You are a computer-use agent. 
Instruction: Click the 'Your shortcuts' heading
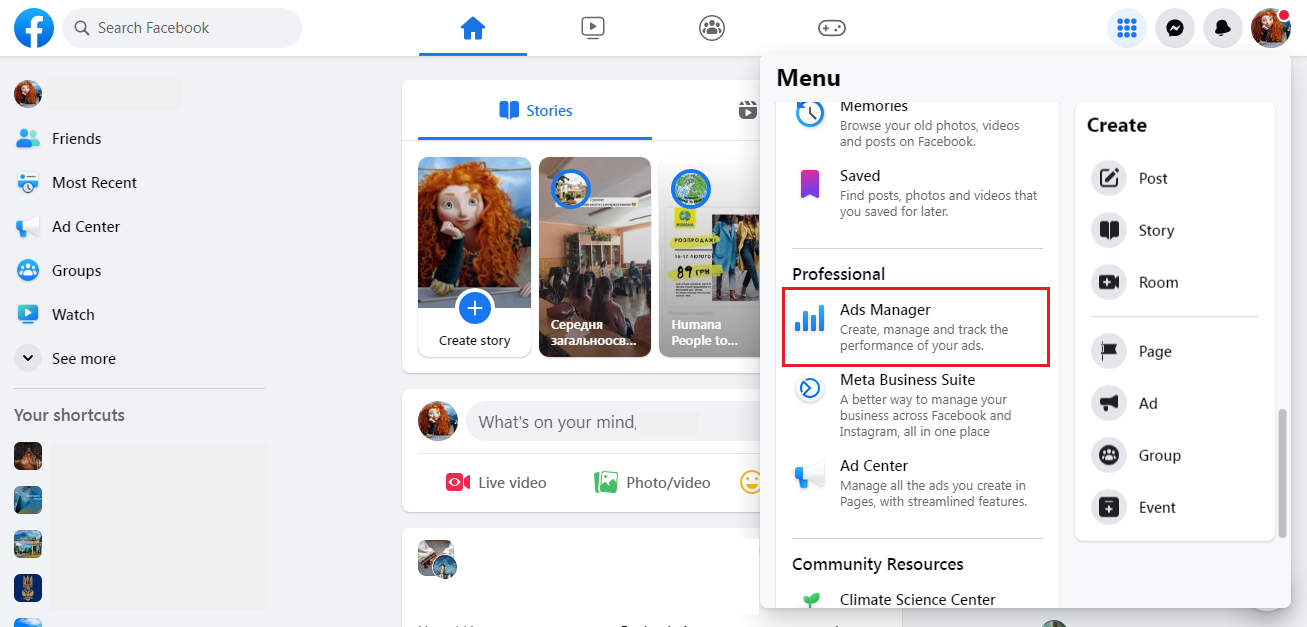tap(69, 415)
